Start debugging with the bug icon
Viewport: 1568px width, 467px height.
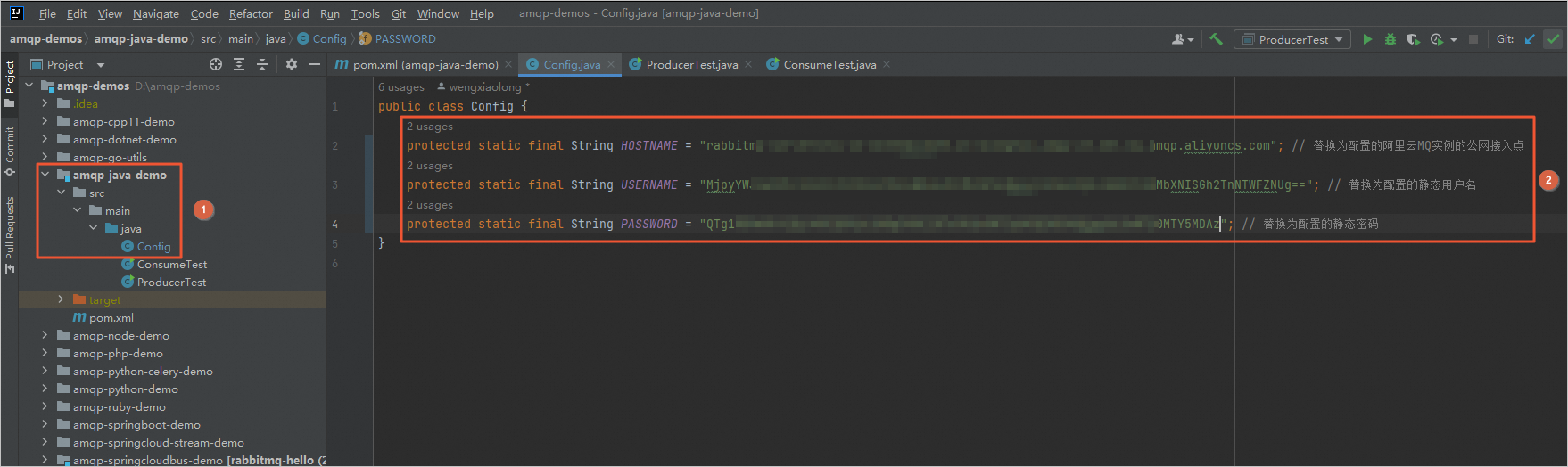(1391, 39)
